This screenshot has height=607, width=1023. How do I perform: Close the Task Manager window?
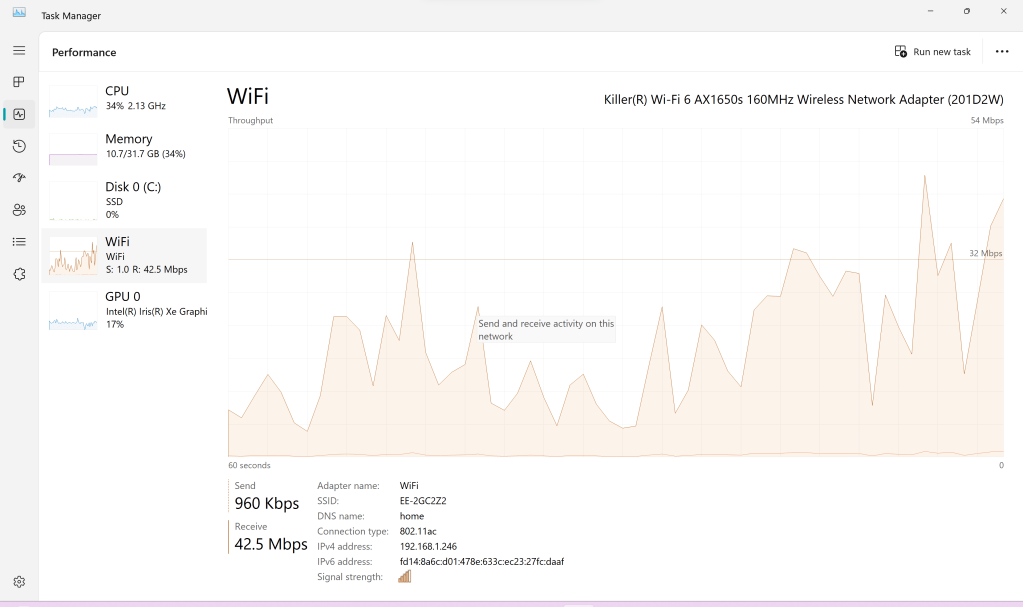pyautogui.click(x=1003, y=11)
